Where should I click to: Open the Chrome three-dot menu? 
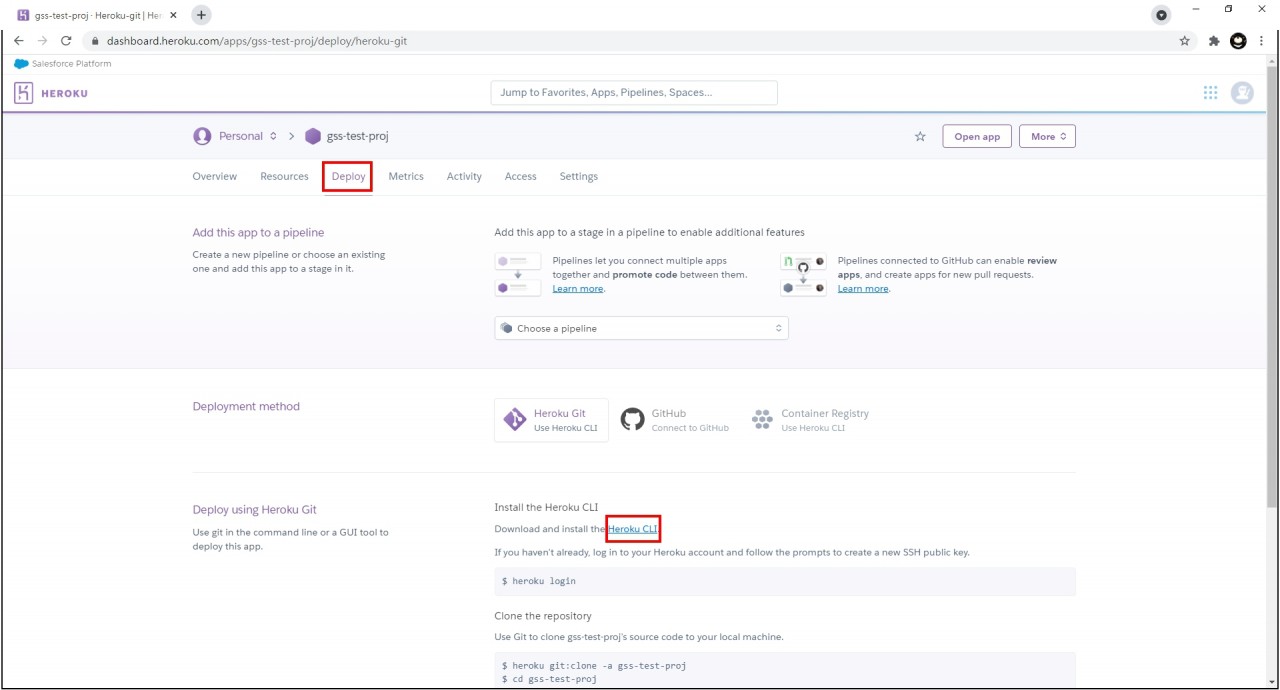click(1262, 41)
